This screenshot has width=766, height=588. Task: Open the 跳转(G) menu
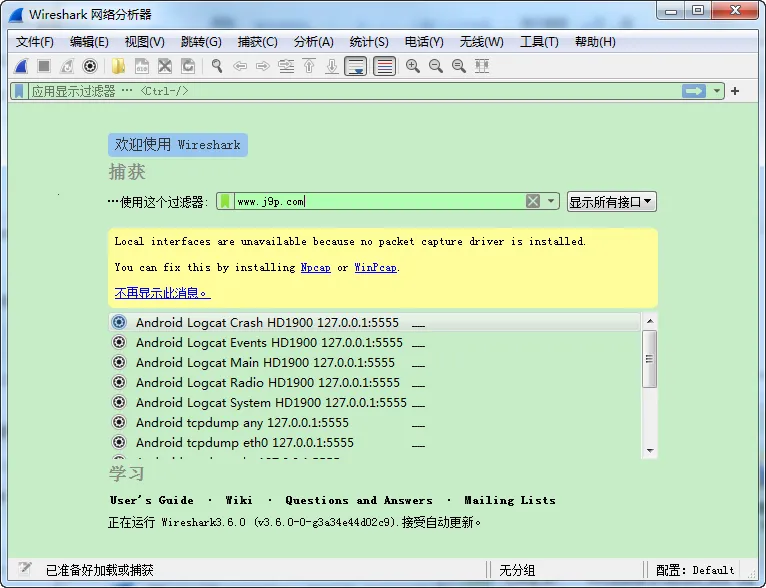201,42
